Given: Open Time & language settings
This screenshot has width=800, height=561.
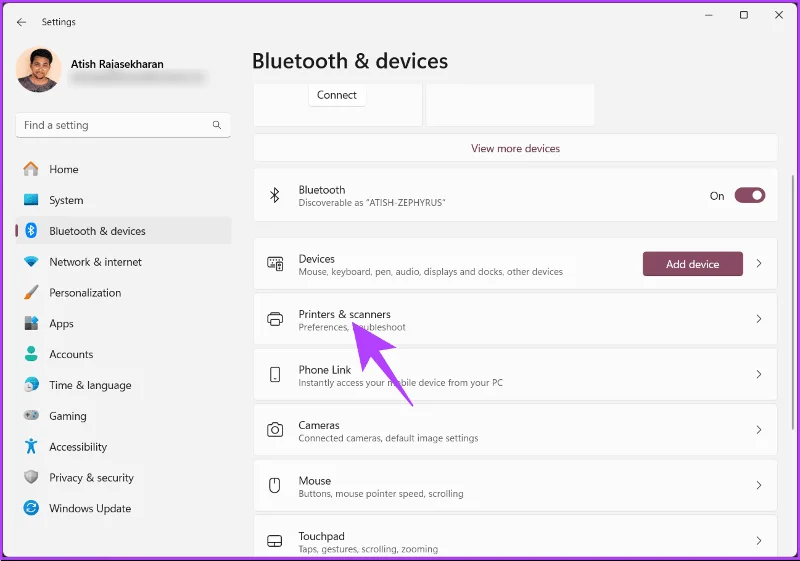Looking at the screenshot, I should 123,386.
